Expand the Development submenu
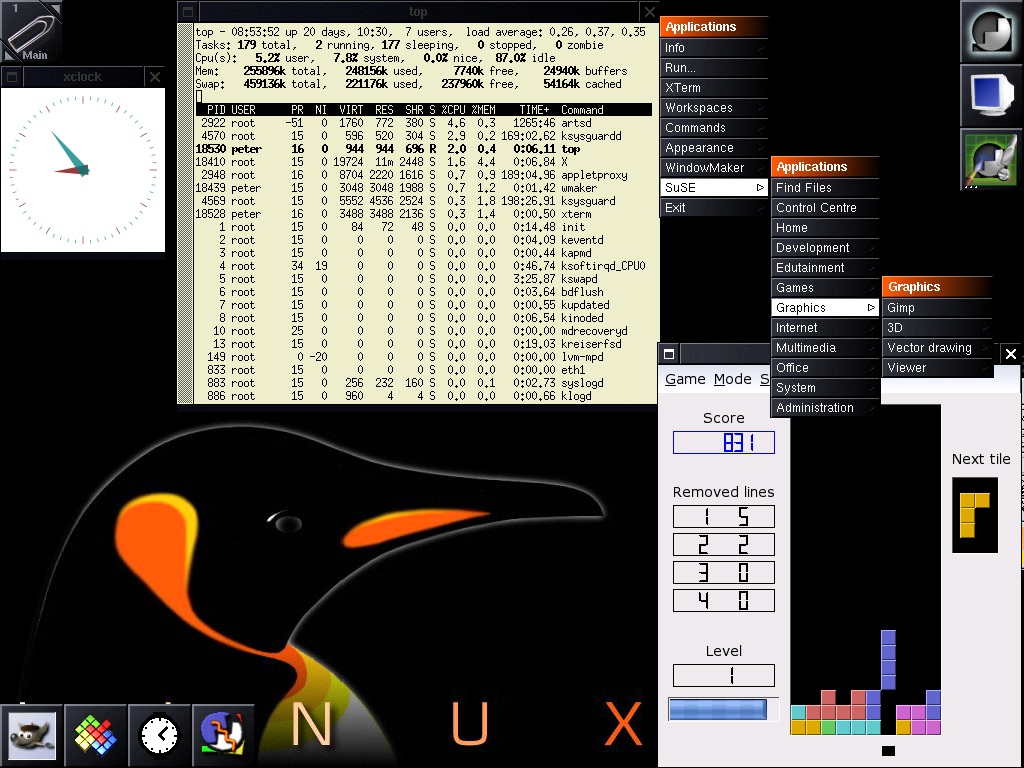 click(x=825, y=248)
